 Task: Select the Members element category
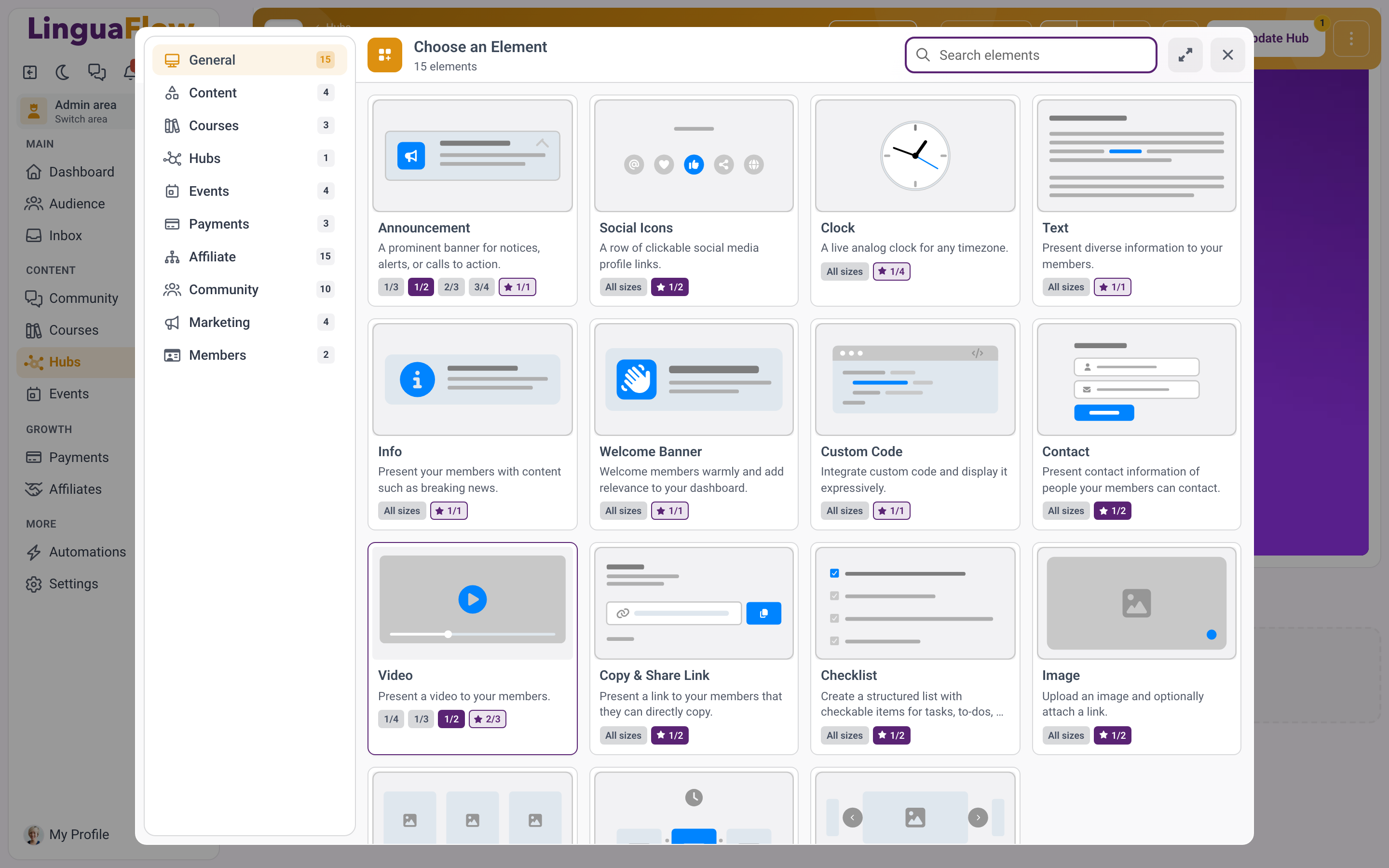click(x=250, y=355)
